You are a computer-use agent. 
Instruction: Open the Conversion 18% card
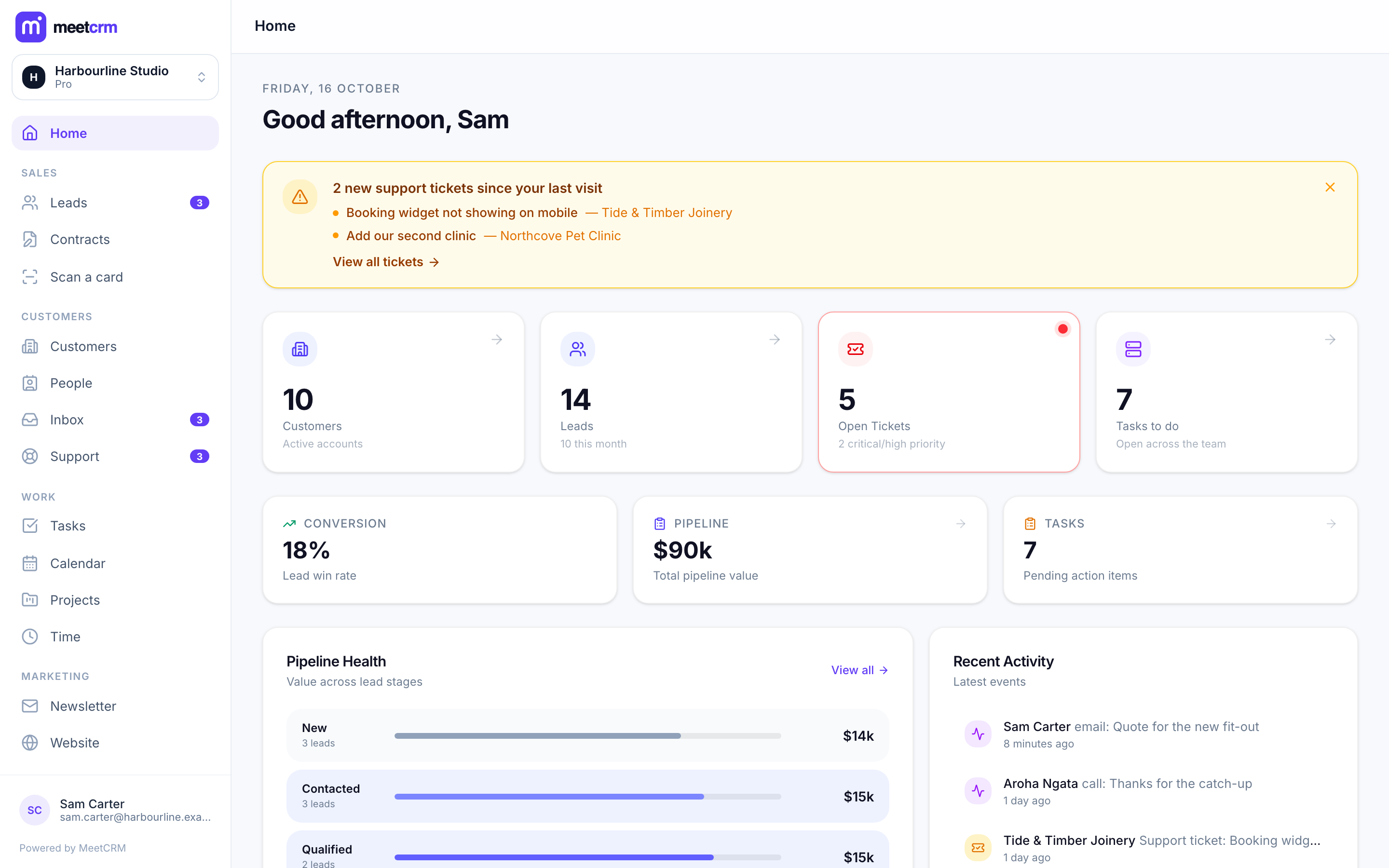440,550
